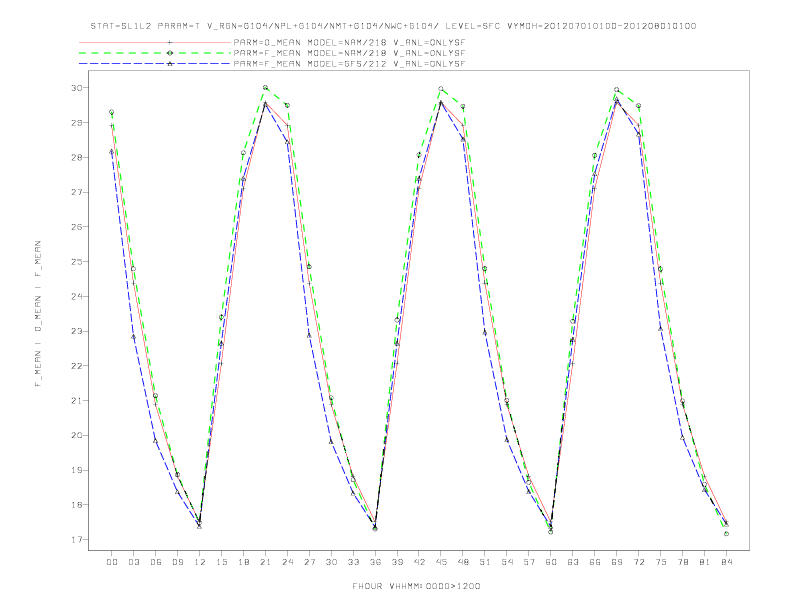The width and height of the screenshot is (792, 612).
Task: Click the chart title line starting STAT=SL1L2
Action: [393, 26]
